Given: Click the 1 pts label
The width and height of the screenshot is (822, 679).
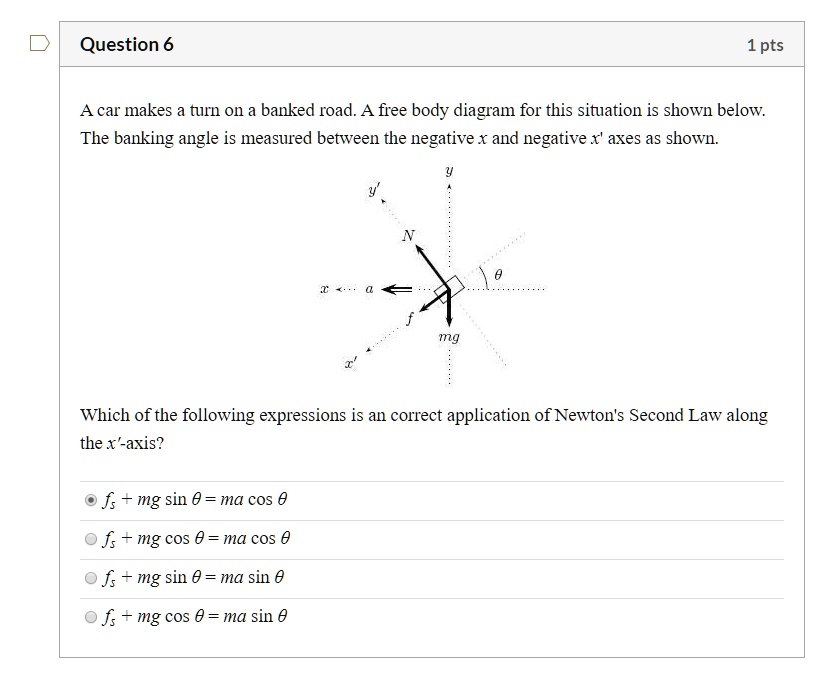Looking at the screenshot, I should [768, 44].
